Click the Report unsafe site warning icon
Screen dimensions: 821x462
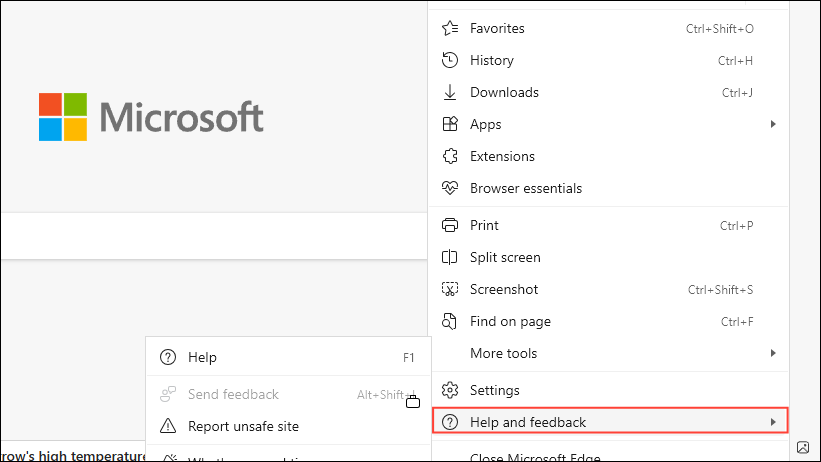[168, 427]
